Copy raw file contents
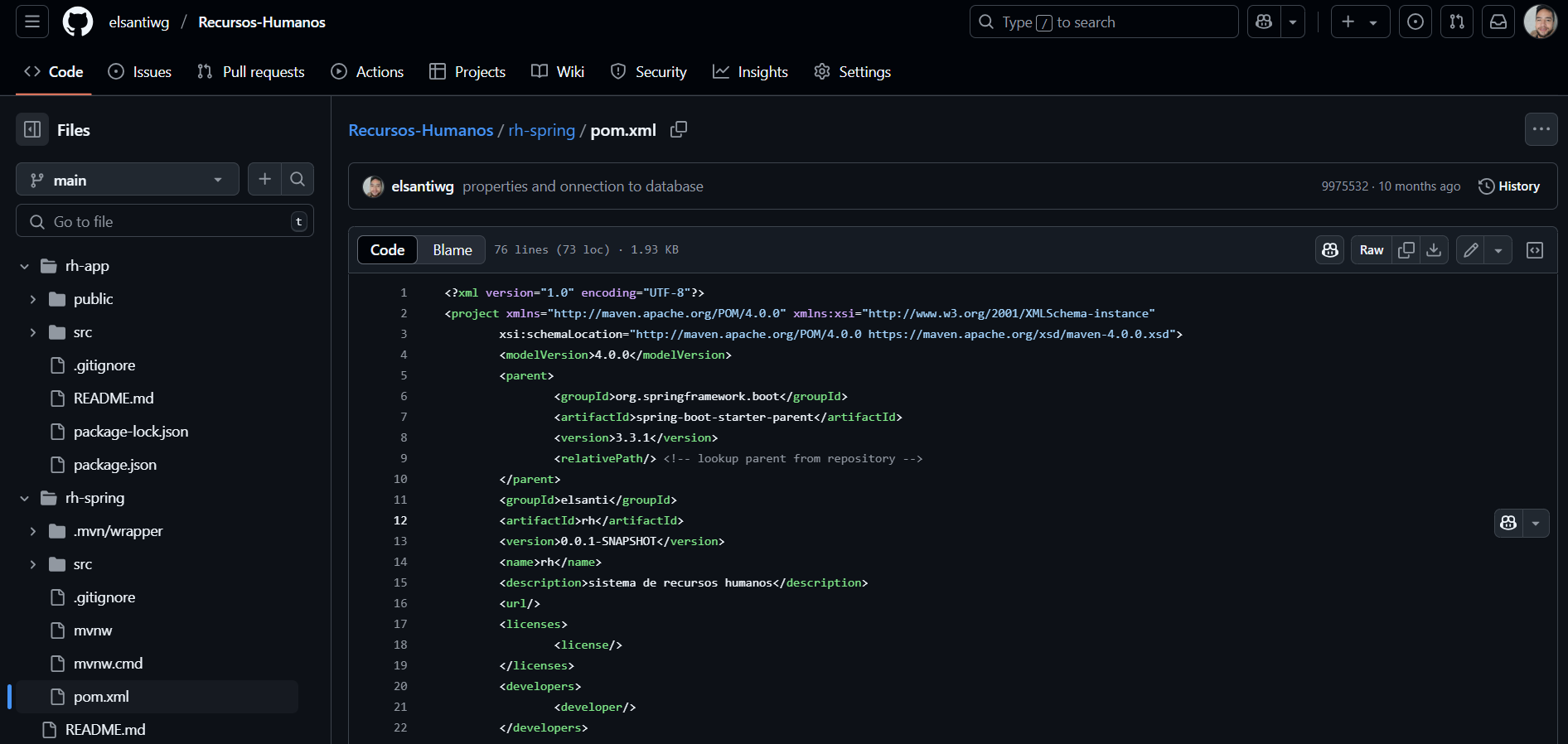Image resolution: width=1568 pixels, height=744 pixels. 1406,250
